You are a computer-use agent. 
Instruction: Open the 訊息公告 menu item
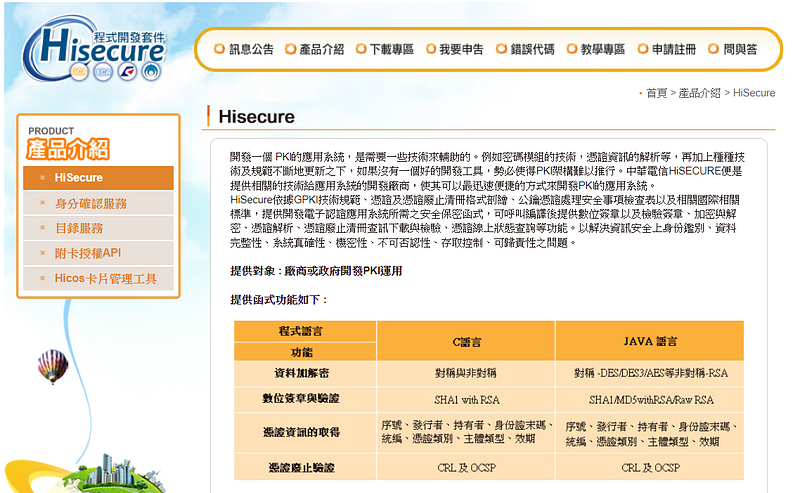(244, 49)
